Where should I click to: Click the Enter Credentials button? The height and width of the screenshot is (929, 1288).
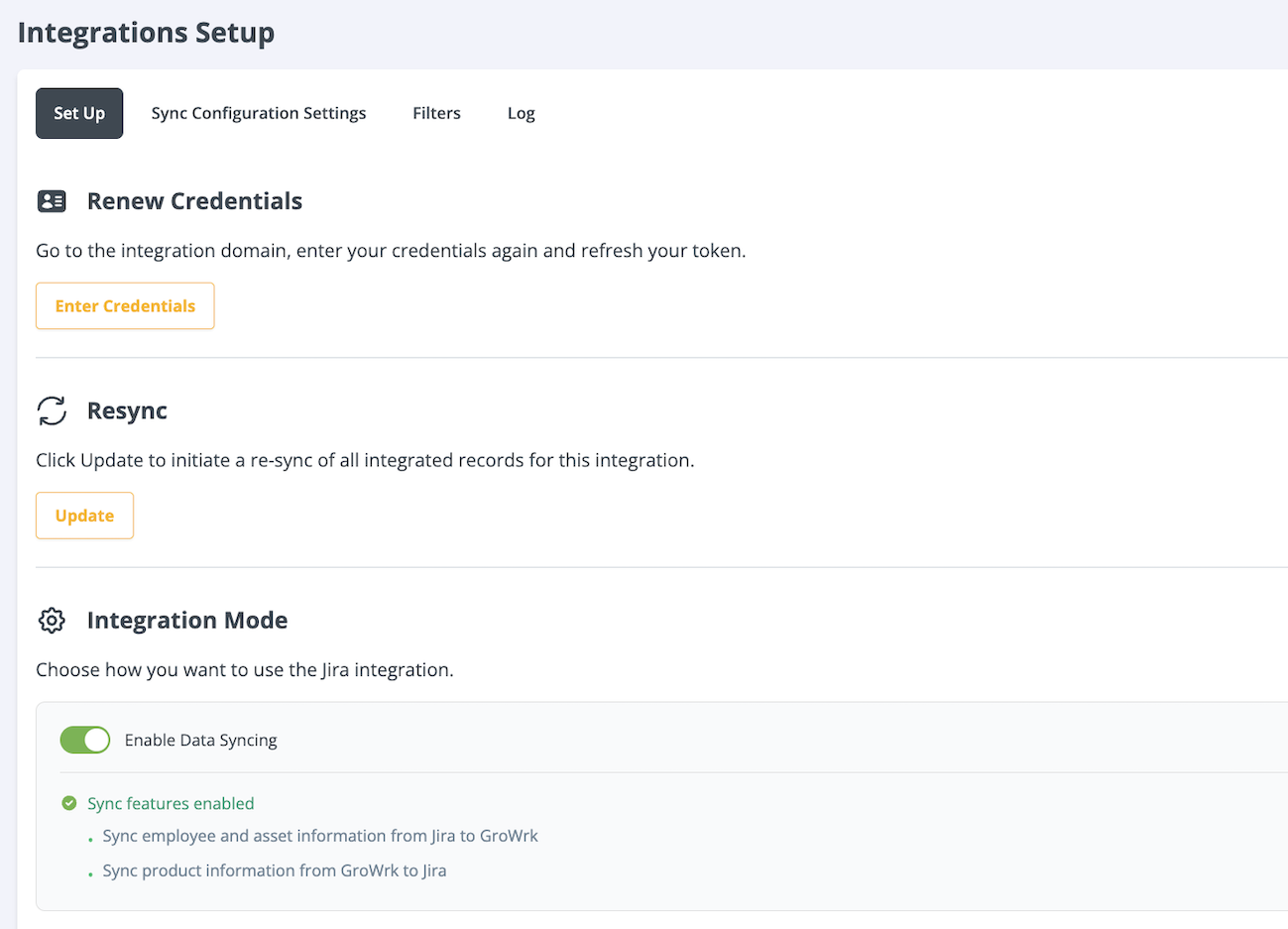tap(125, 305)
